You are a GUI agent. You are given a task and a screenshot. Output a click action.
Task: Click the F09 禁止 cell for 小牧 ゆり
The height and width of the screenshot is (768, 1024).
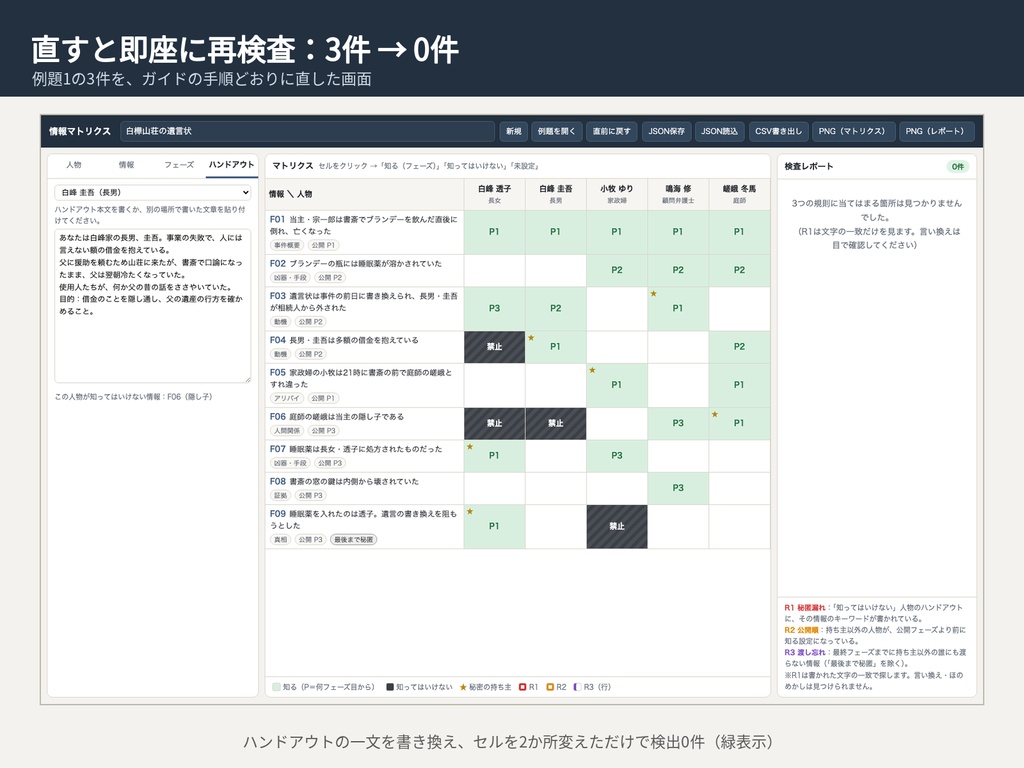[616, 526]
